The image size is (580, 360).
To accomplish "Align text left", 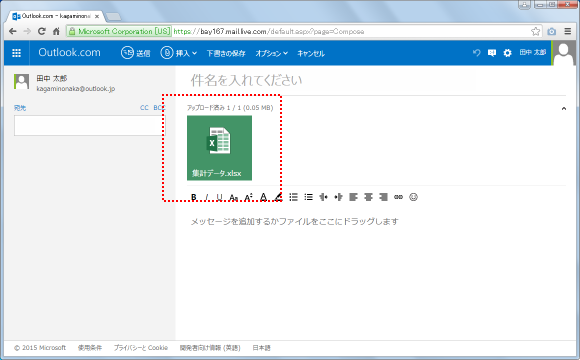I will 353,197.
